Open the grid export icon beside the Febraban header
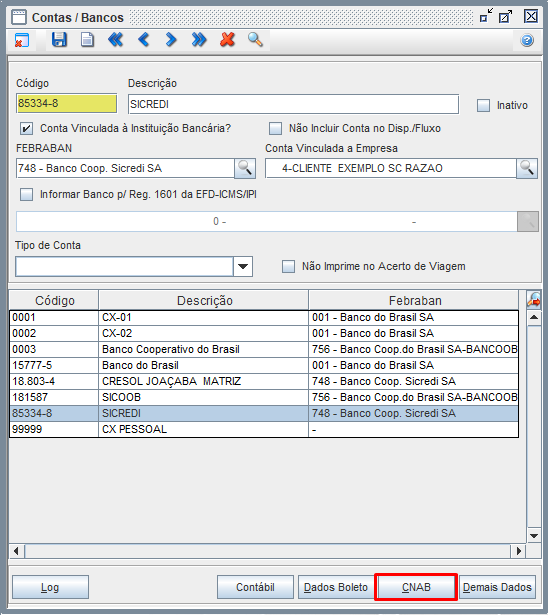548x615 pixels. 533,300
